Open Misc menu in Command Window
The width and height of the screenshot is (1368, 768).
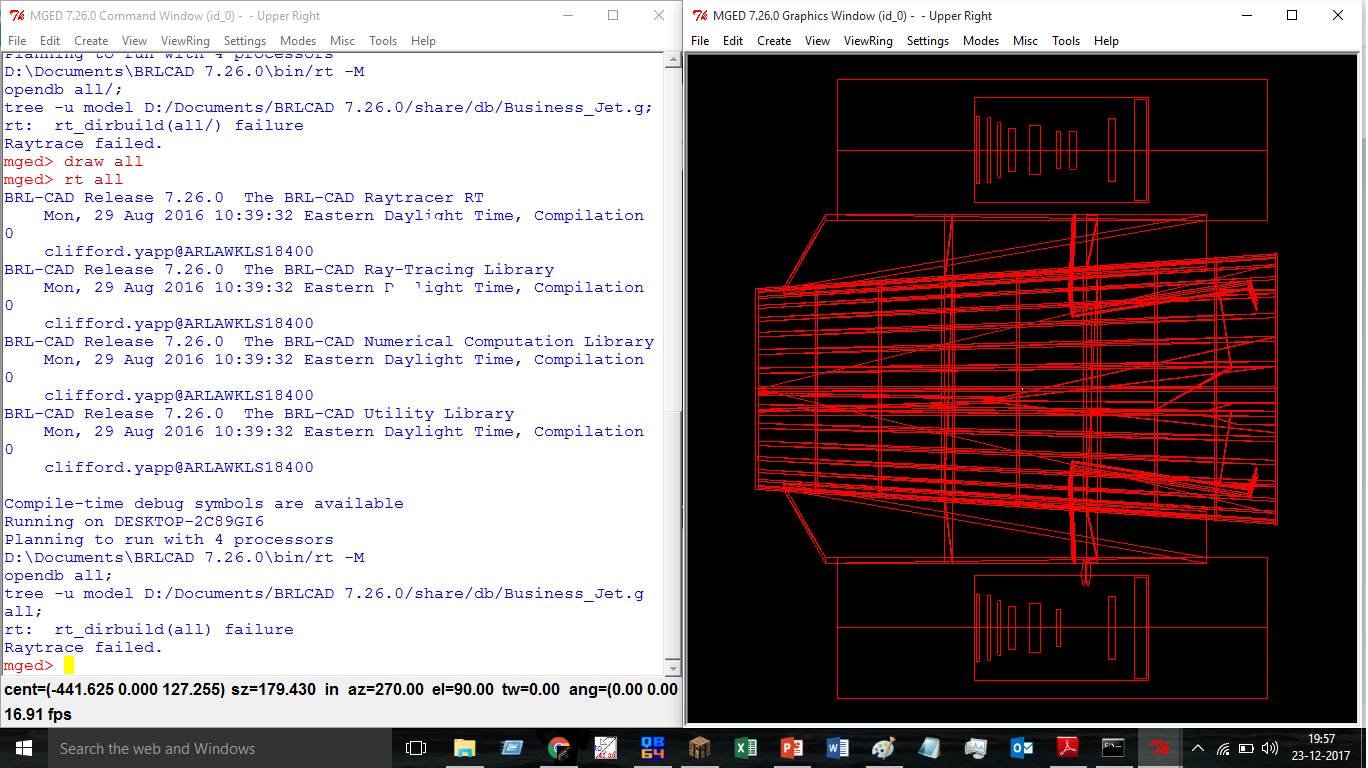click(x=342, y=41)
